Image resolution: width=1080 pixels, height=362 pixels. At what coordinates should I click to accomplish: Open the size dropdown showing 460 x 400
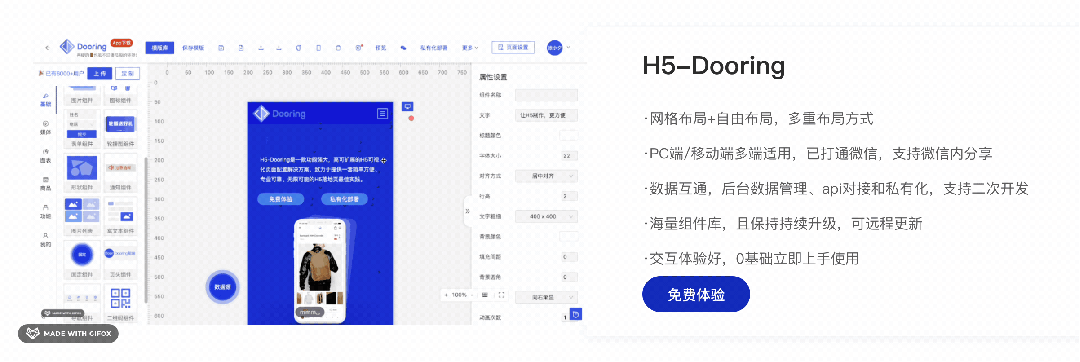[x=546, y=216]
